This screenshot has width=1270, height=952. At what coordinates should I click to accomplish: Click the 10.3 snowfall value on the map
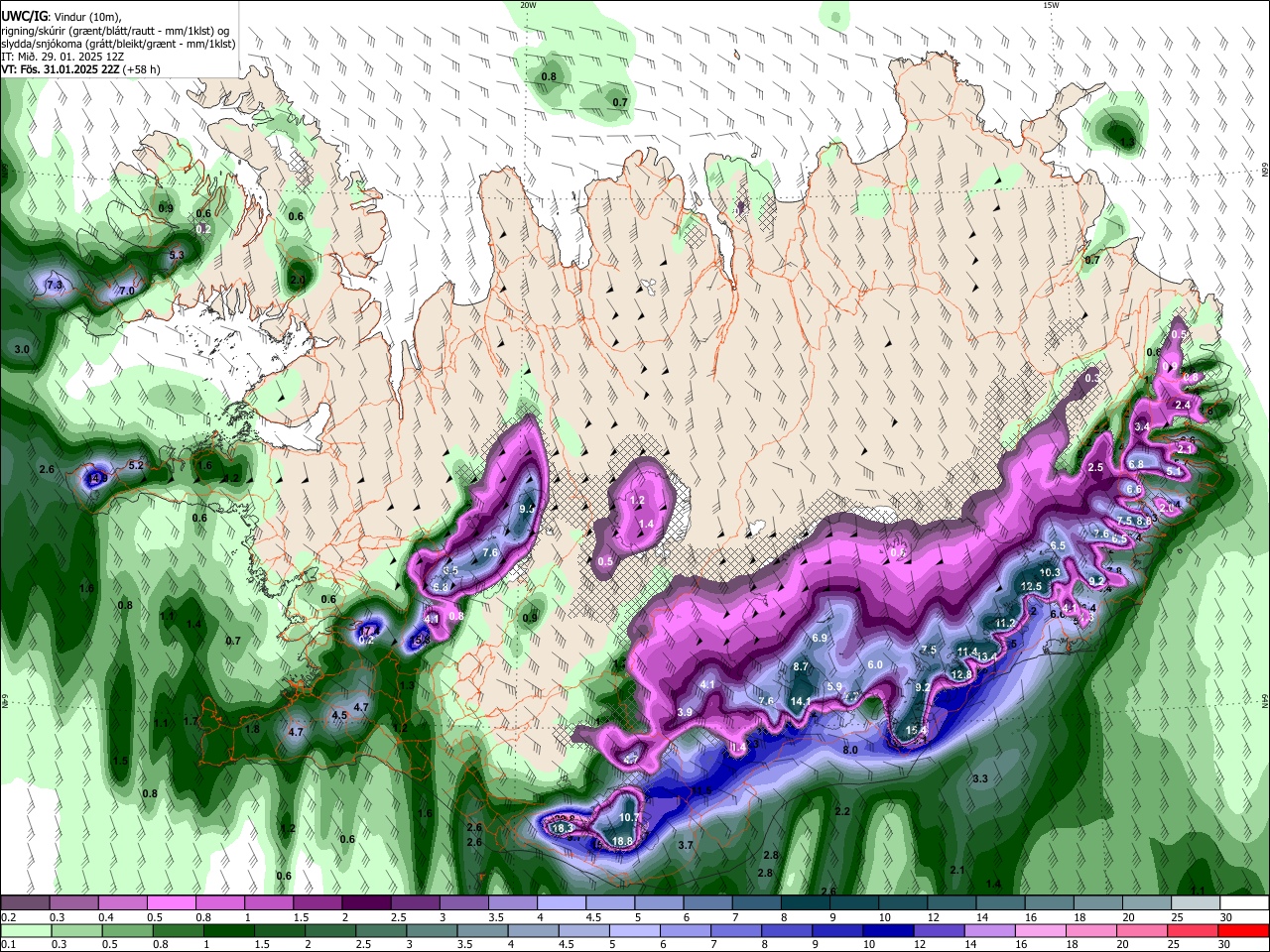pos(1050,573)
